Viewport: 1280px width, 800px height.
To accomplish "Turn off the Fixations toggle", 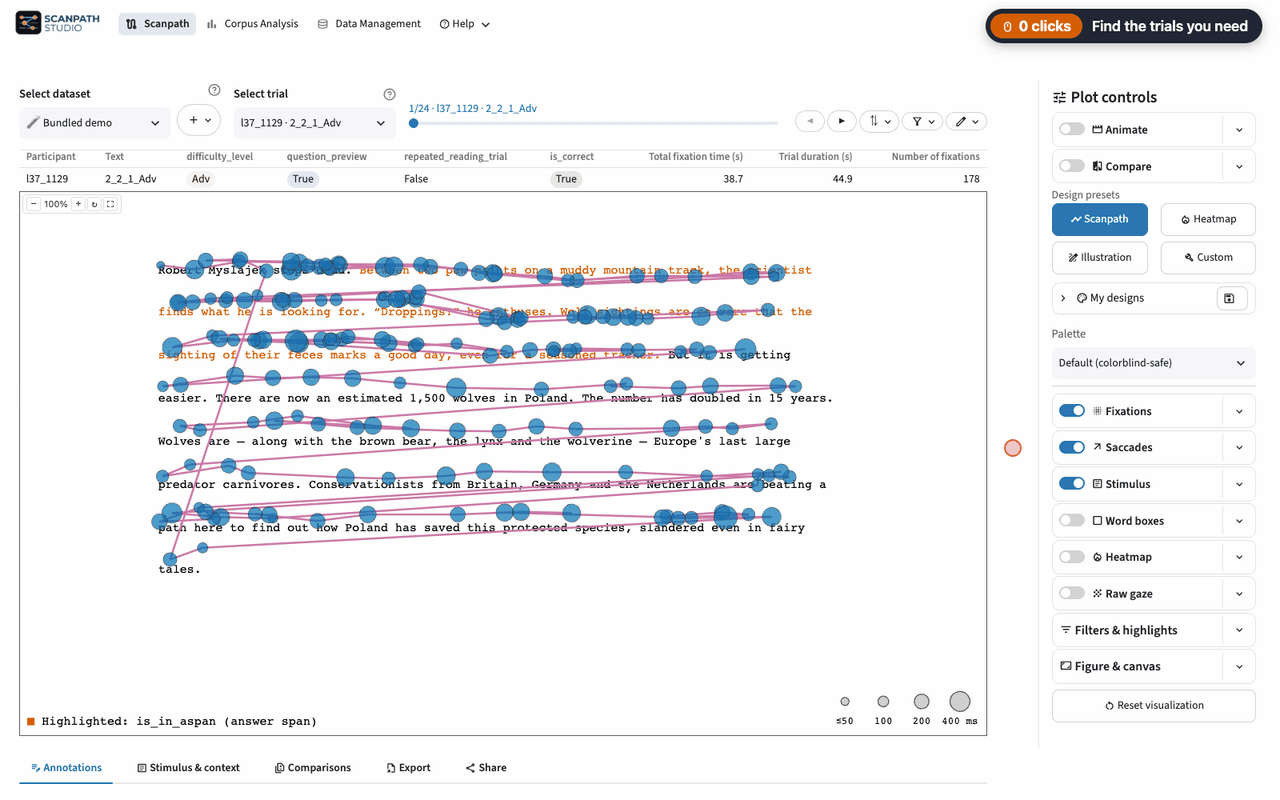I will point(1072,411).
